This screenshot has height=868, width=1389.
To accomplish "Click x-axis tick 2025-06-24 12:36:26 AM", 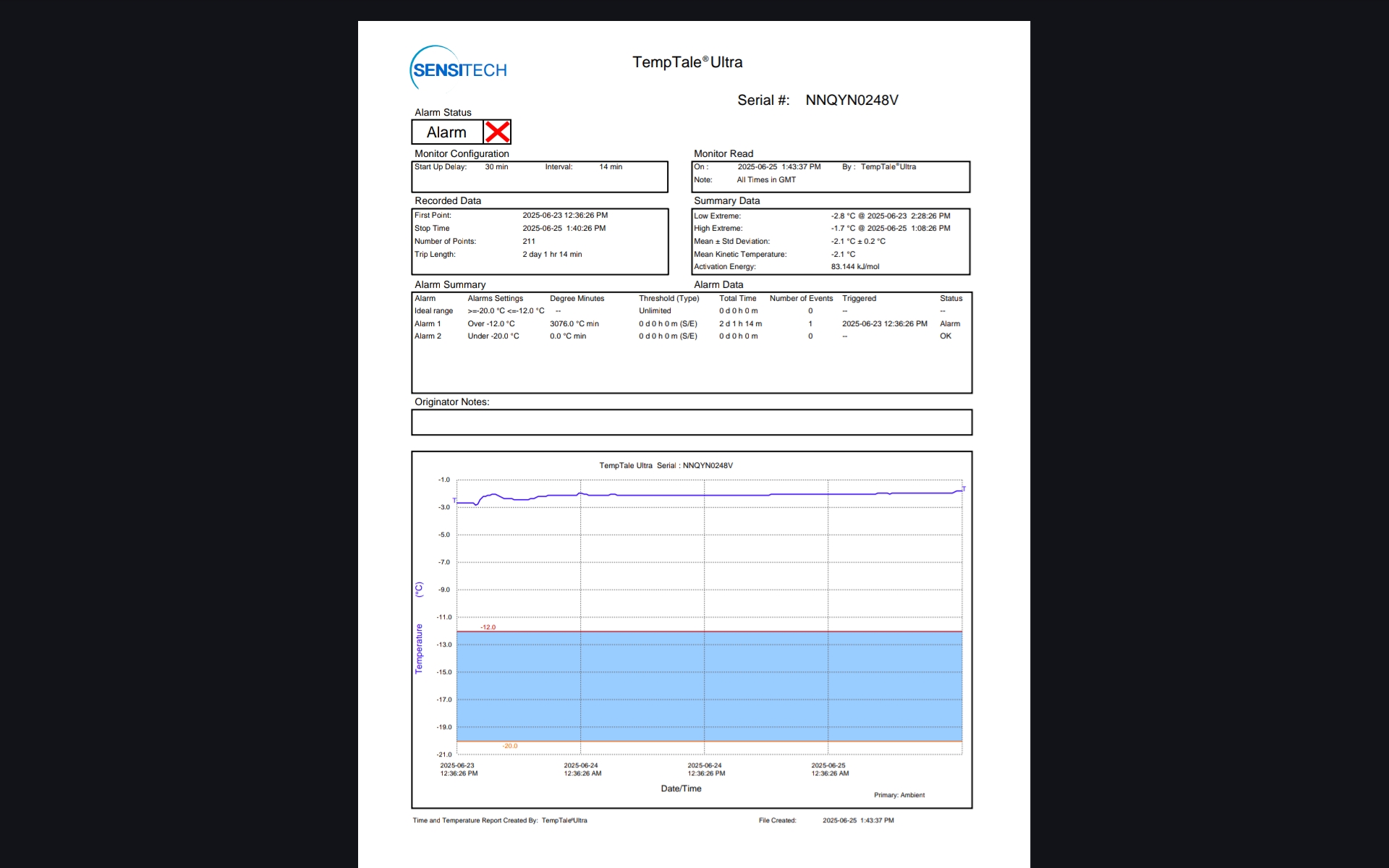I will tap(582, 770).
